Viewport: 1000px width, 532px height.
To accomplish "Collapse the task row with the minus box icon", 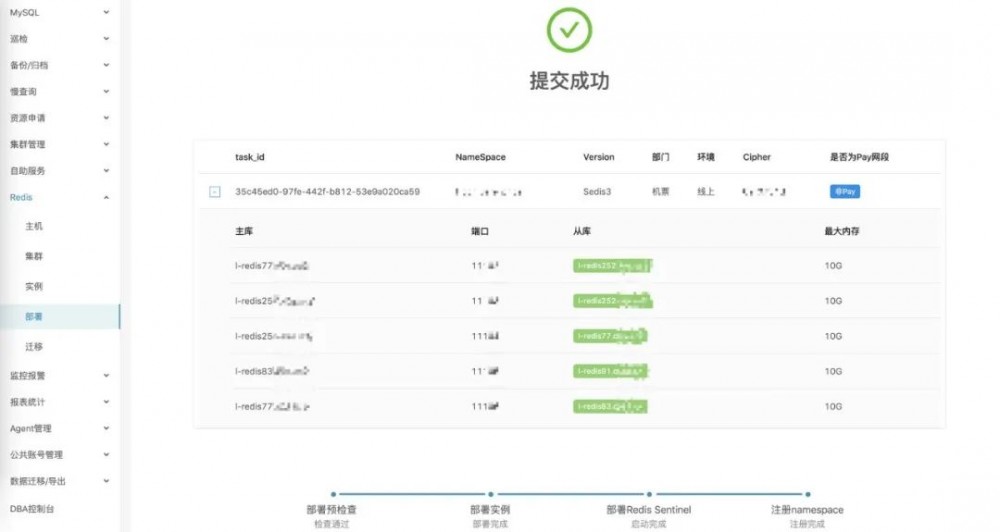I will [x=215, y=192].
